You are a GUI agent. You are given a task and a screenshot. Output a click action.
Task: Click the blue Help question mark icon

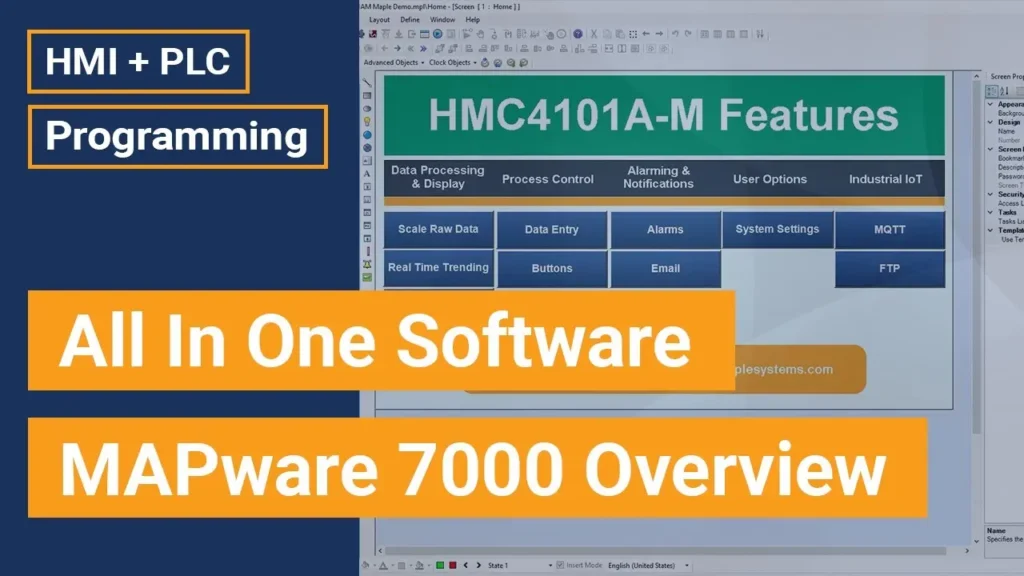(x=578, y=34)
